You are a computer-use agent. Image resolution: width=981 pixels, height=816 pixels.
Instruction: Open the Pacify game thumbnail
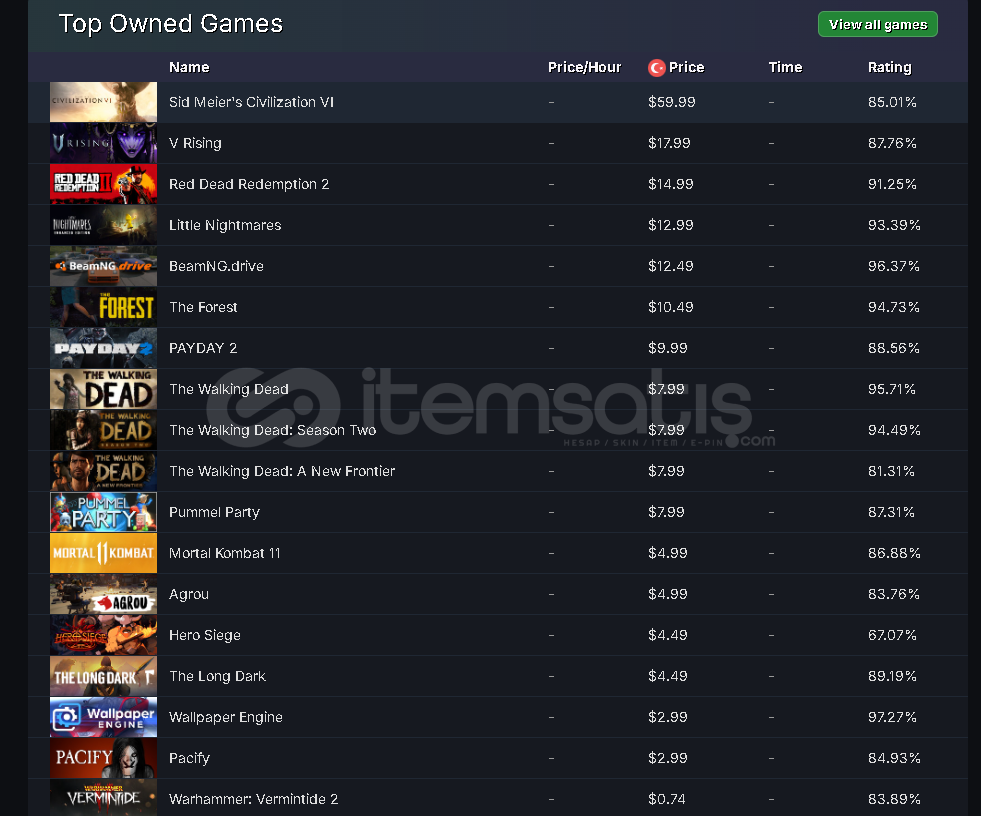(x=103, y=758)
